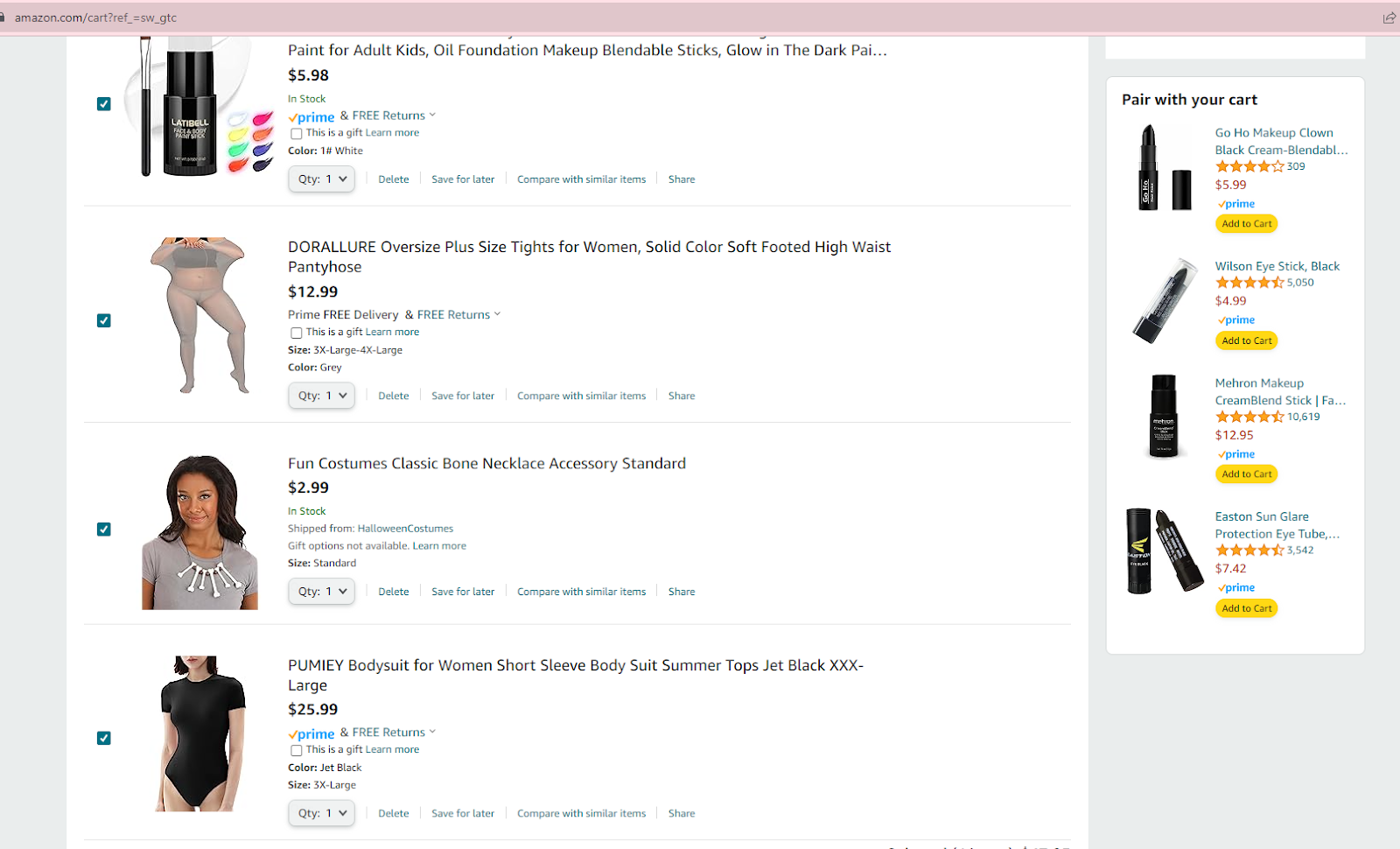Mark the PUMIEY Bodysuit as a gift
This screenshot has width=1400, height=849.
(297, 751)
